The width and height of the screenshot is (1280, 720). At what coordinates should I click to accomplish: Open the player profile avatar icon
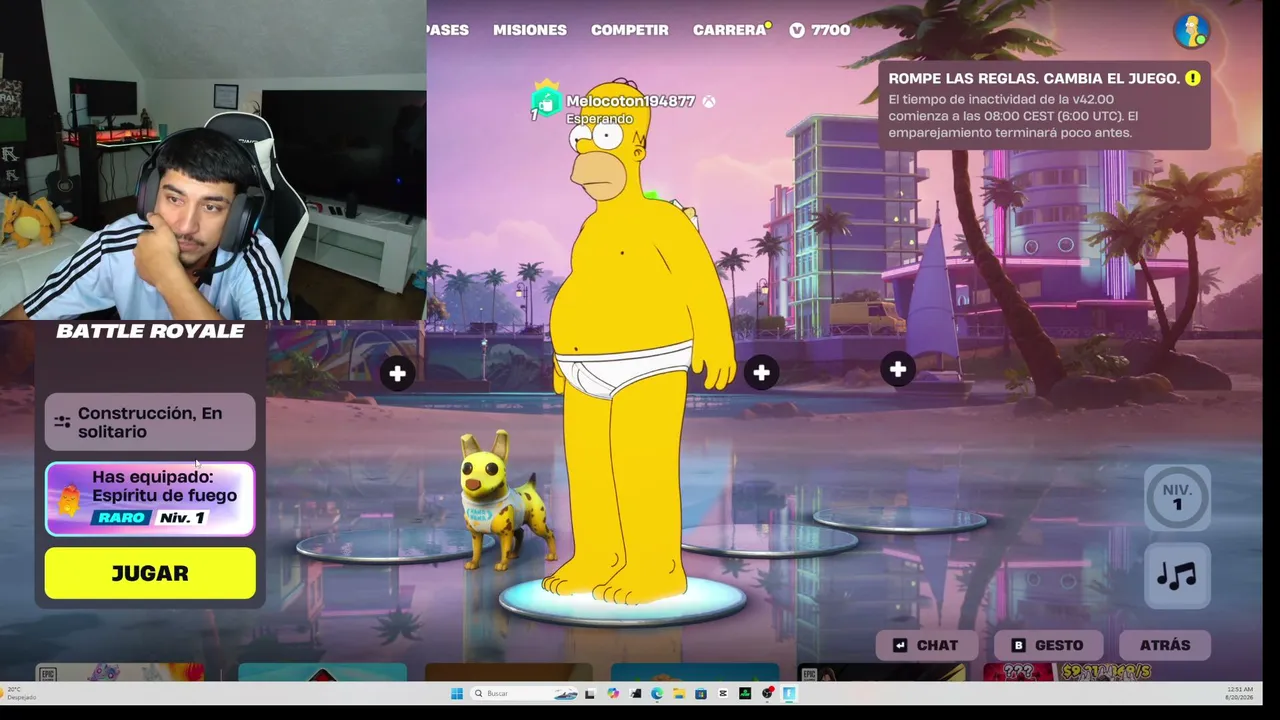point(1191,30)
